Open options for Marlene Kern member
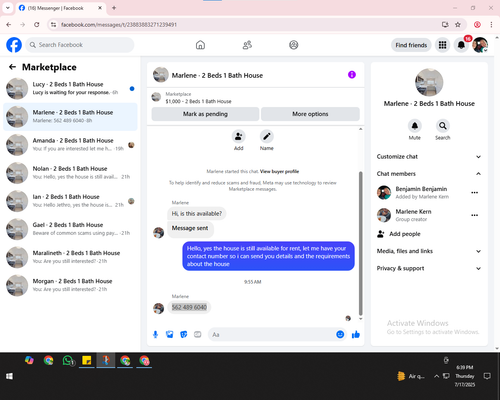The image size is (500, 400). 475,215
